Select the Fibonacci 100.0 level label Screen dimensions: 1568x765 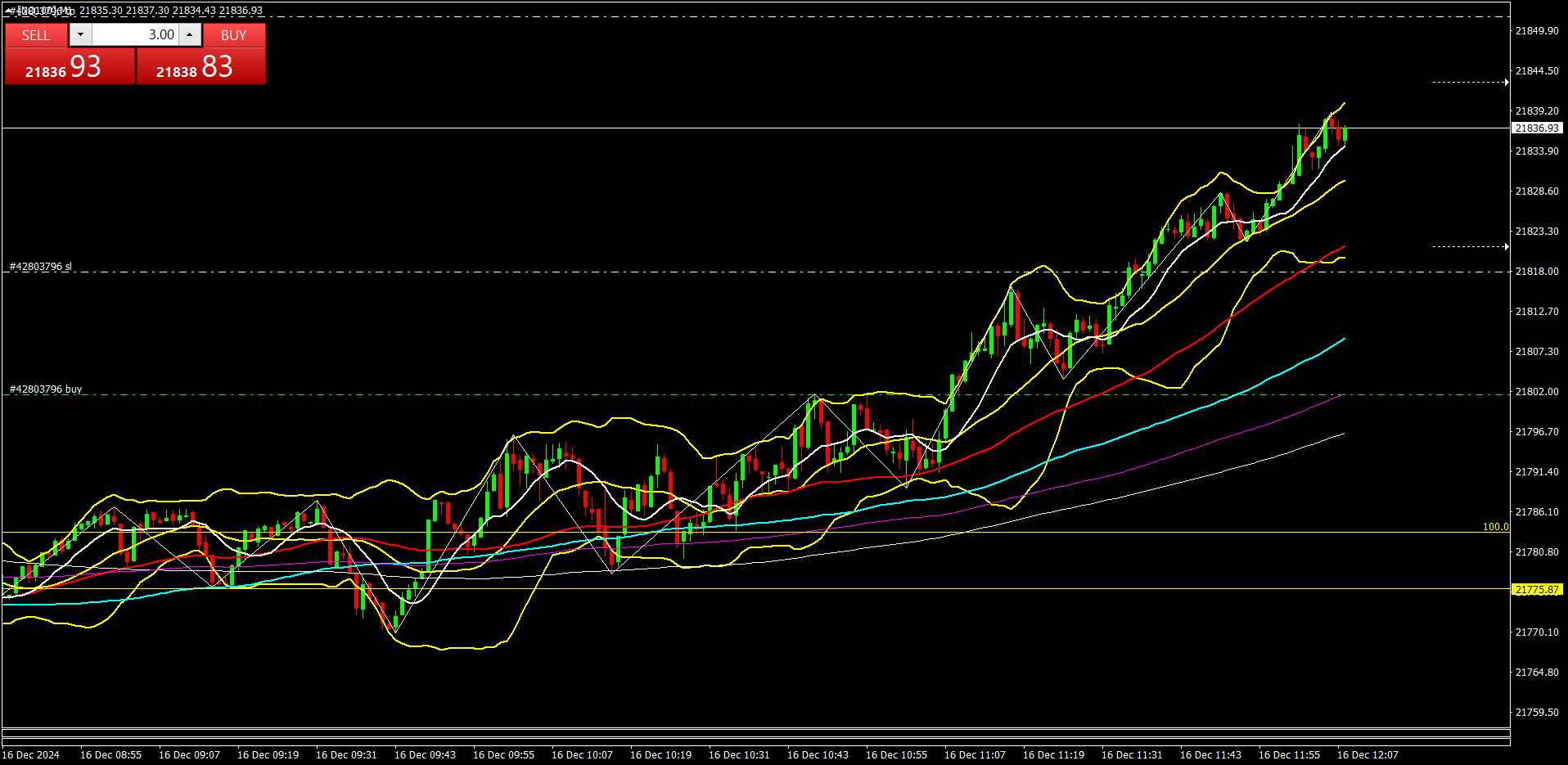1495,527
